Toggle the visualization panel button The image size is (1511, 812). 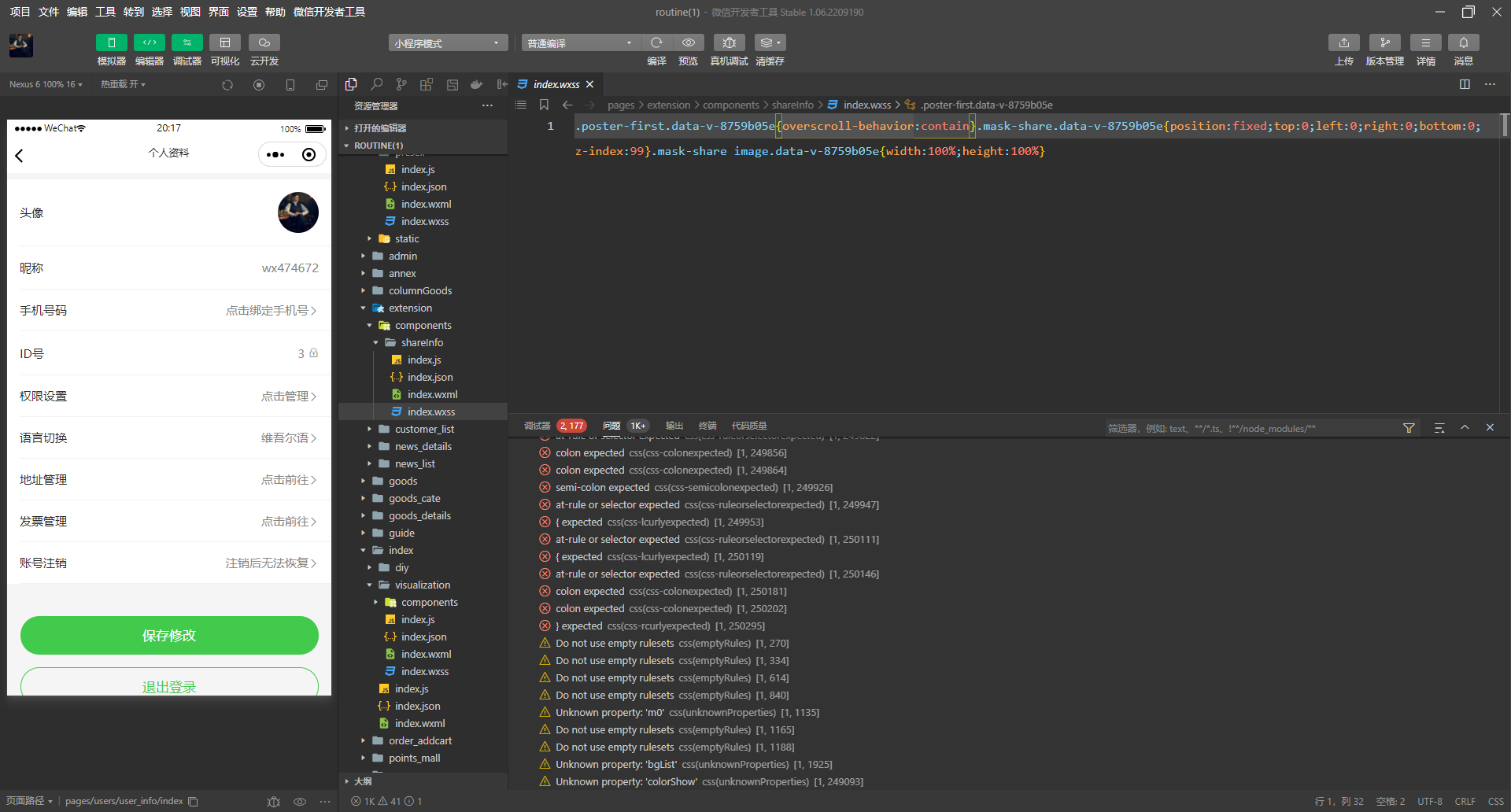(225, 42)
